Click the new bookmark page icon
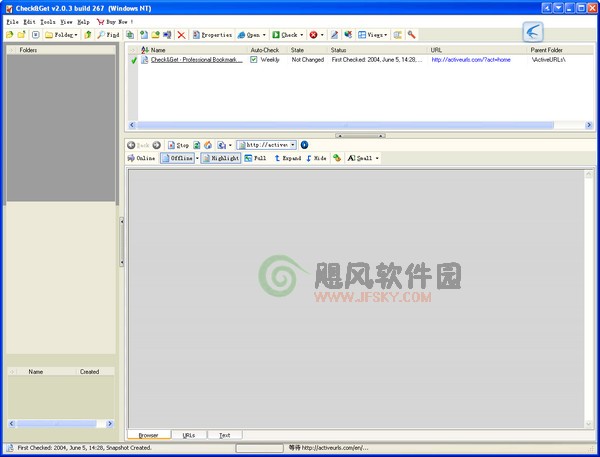The image size is (600, 457). tap(143, 35)
